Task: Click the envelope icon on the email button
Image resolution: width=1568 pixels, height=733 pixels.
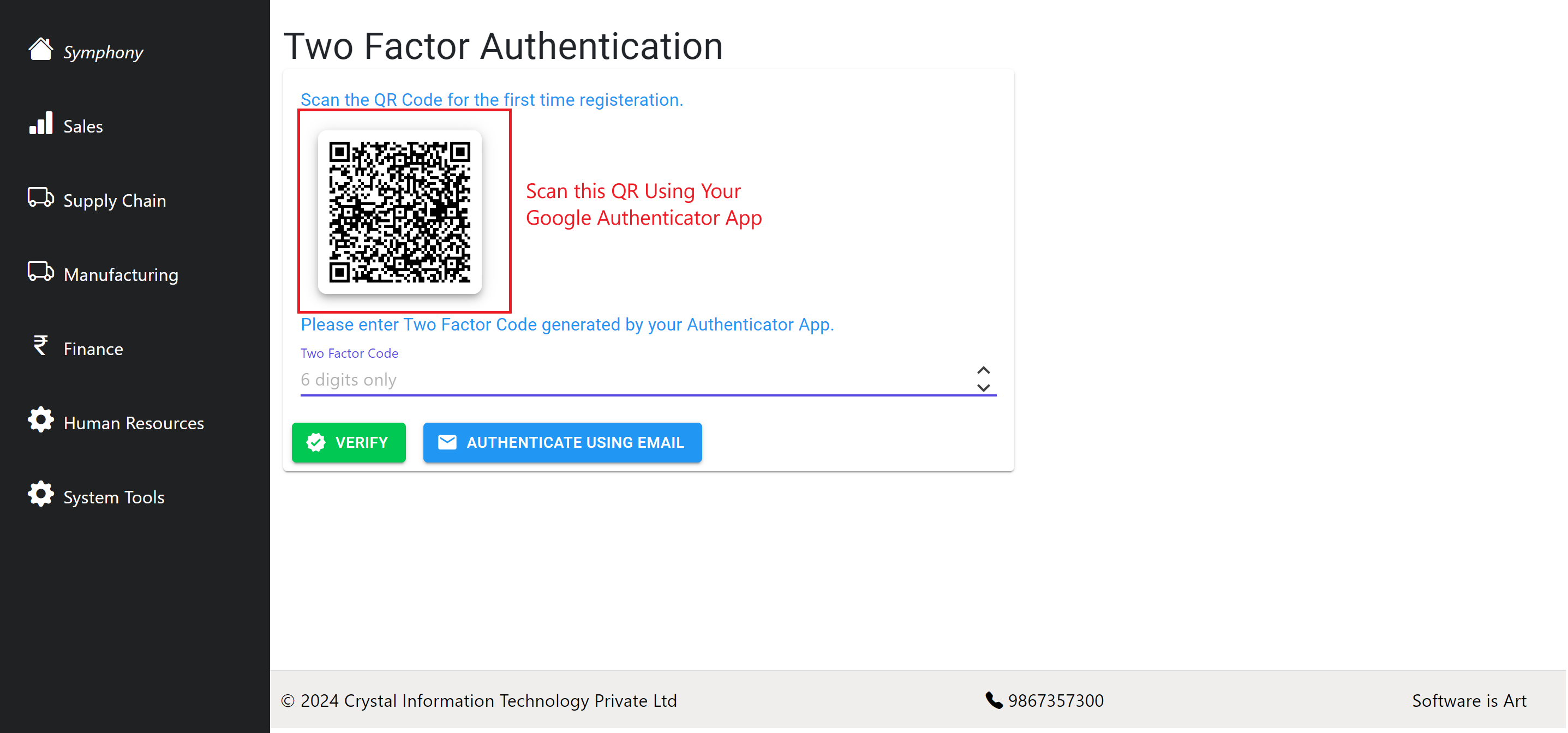Action: coord(447,442)
